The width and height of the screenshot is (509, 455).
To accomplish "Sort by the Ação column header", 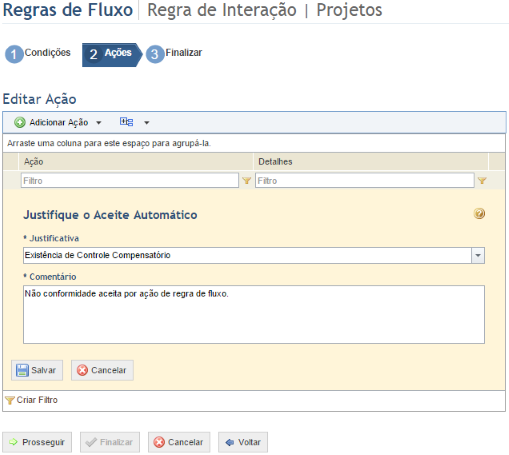I will [x=136, y=162].
